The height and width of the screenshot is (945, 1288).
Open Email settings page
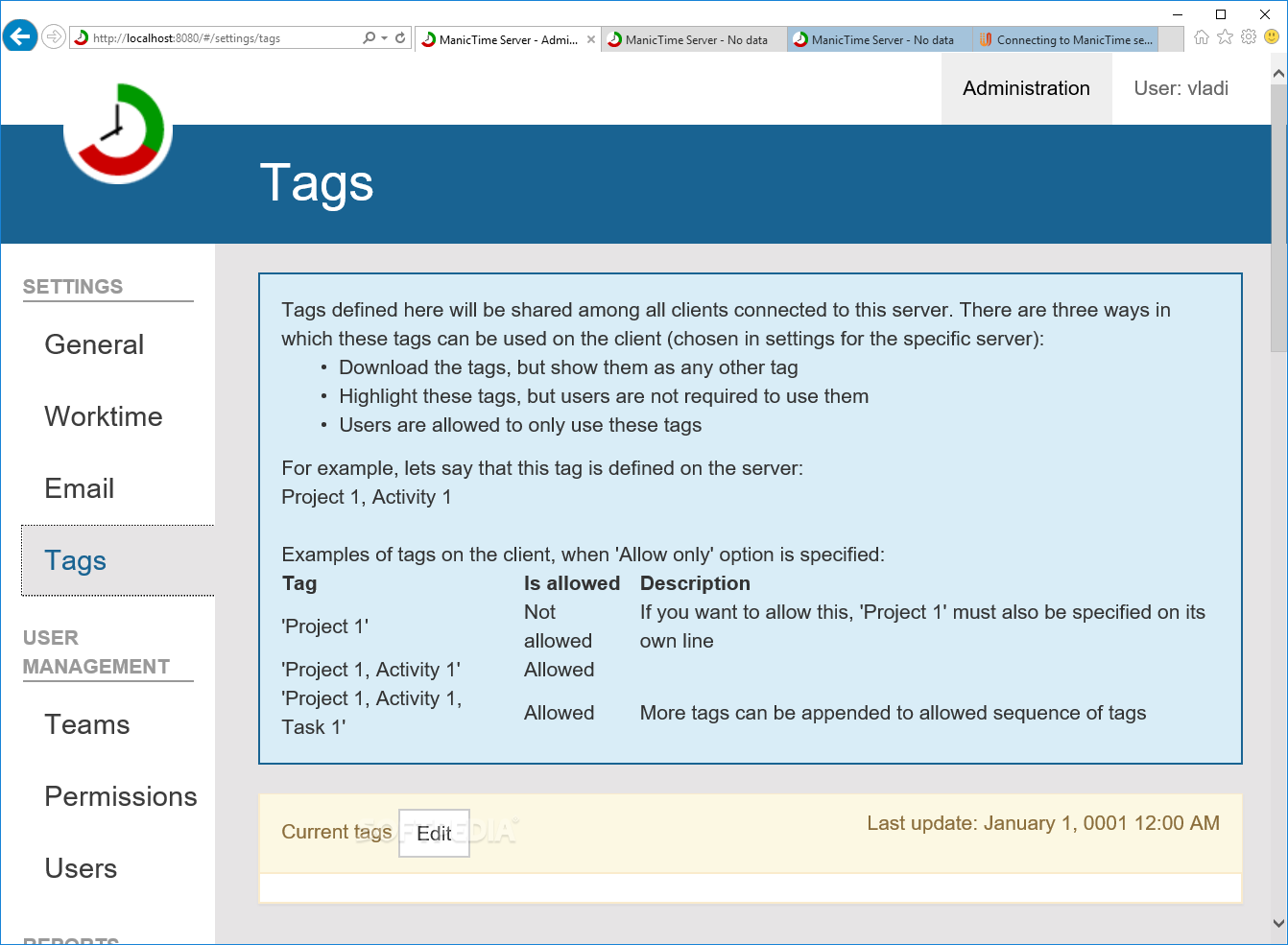(x=80, y=488)
